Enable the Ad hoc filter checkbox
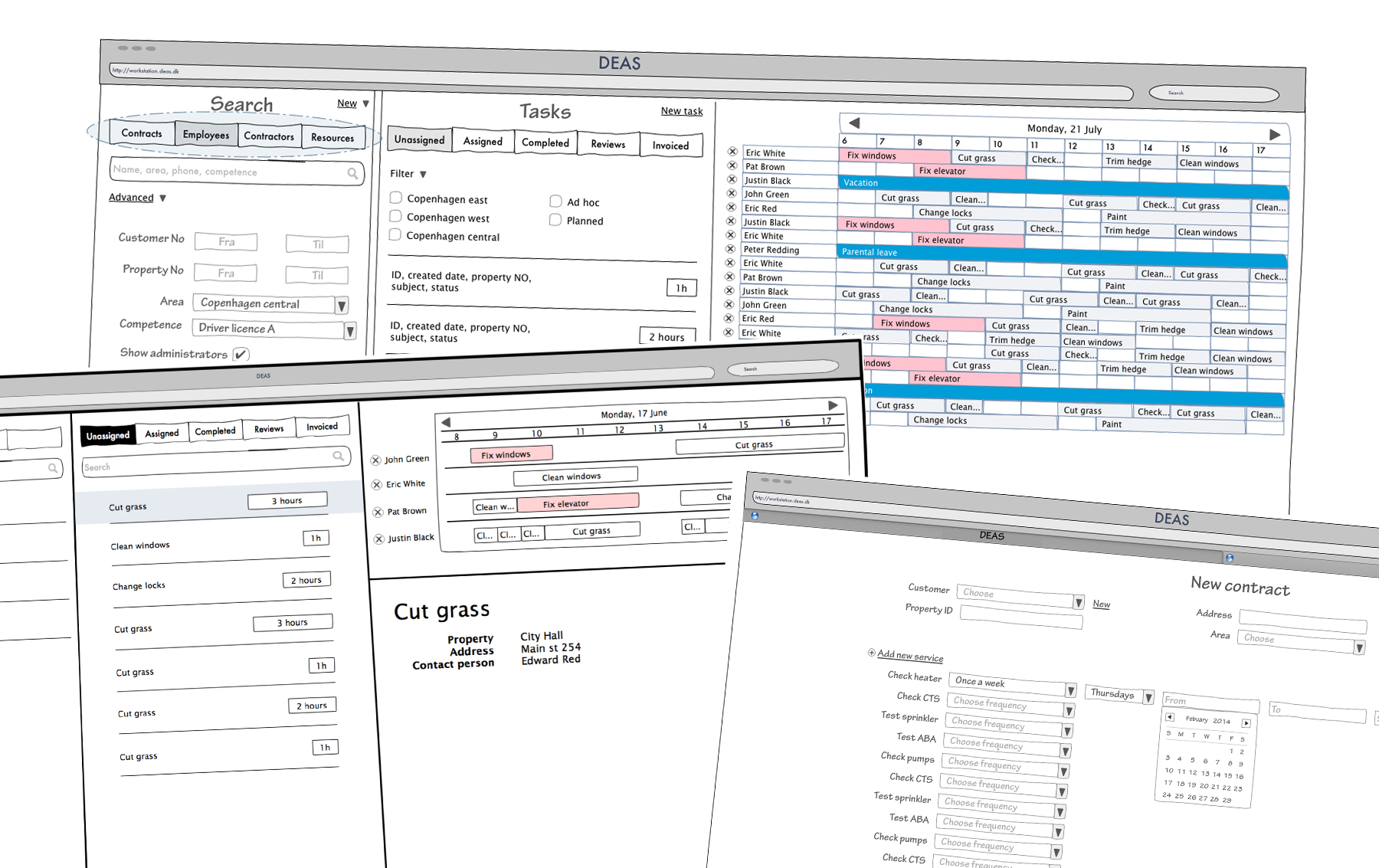The width and height of the screenshot is (1379, 868). coord(555,201)
